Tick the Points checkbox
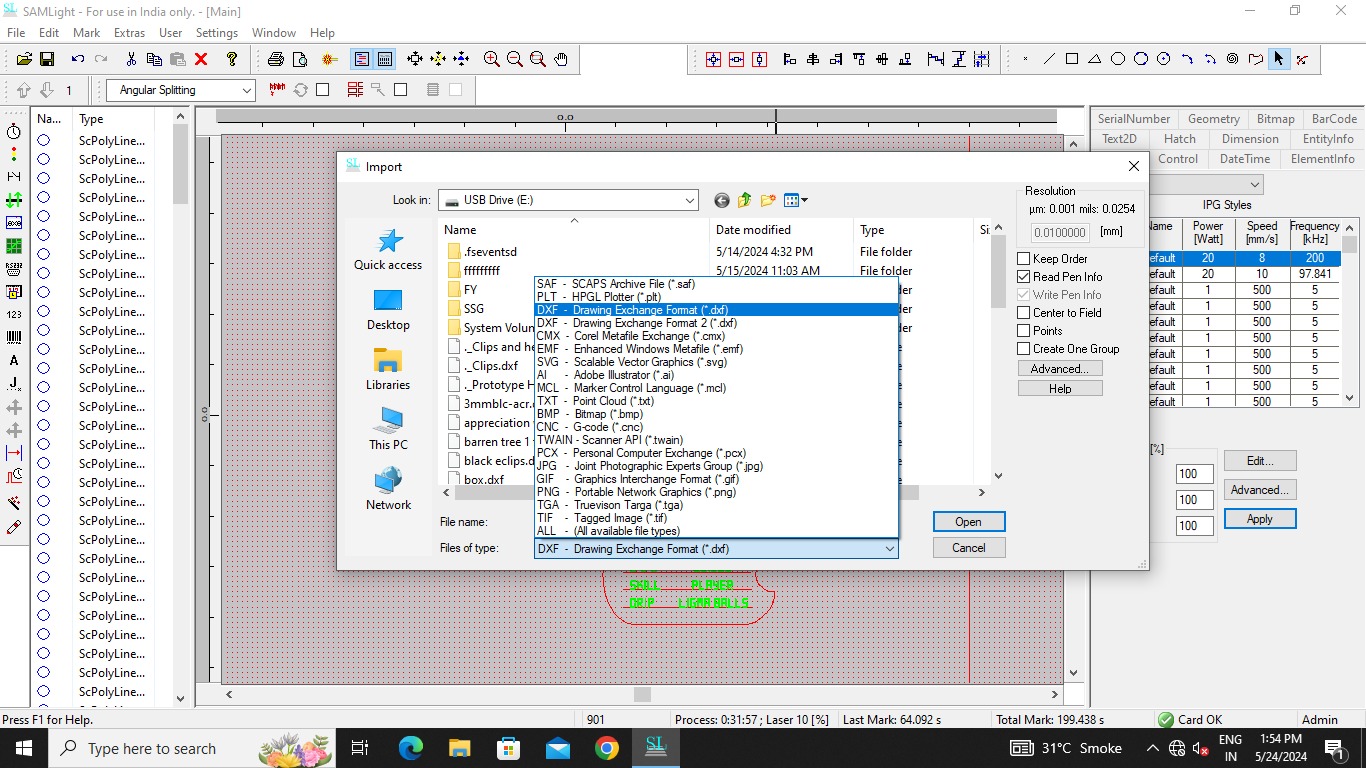Image resolution: width=1366 pixels, height=768 pixels. (x=1023, y=331)
